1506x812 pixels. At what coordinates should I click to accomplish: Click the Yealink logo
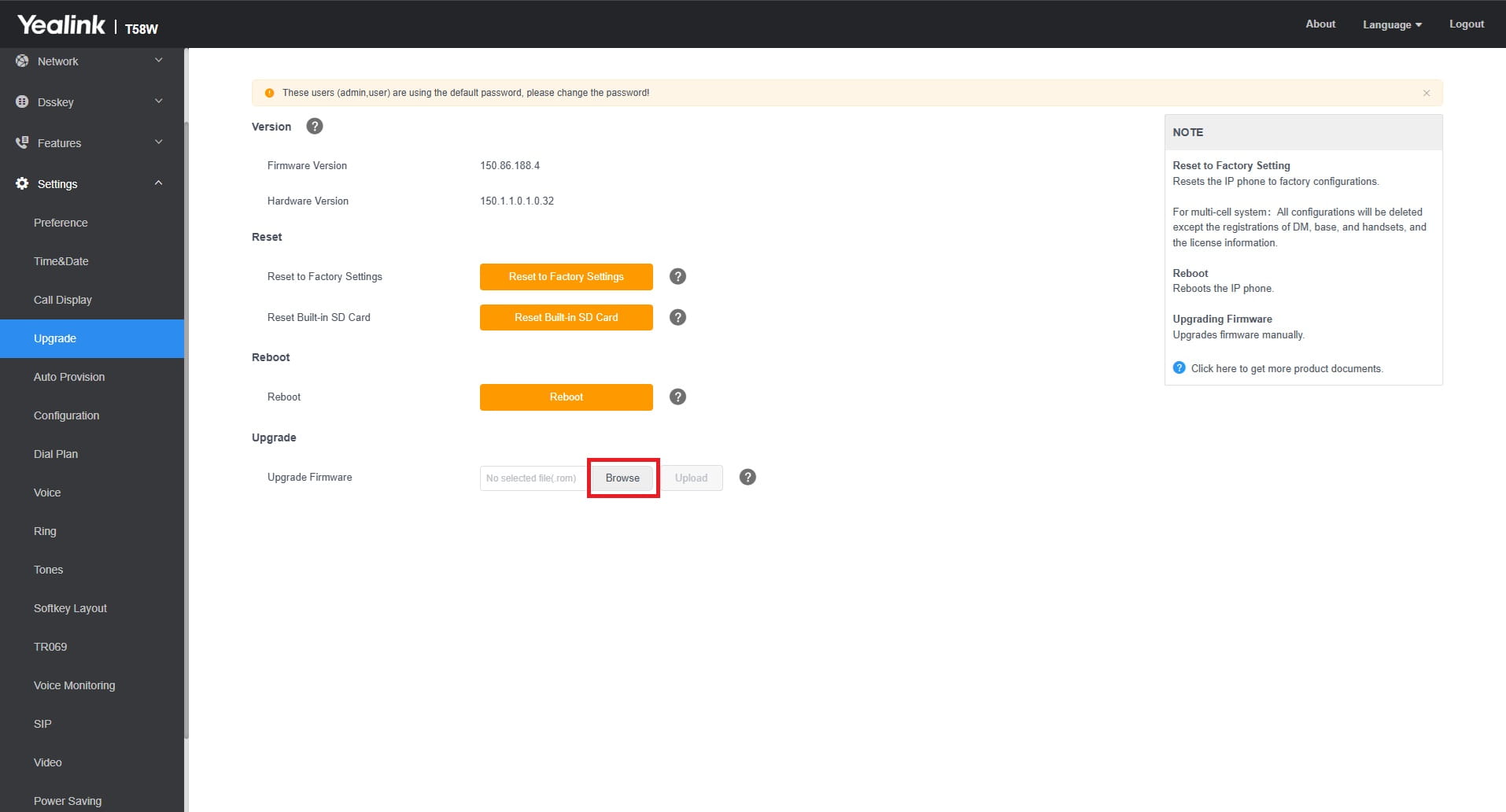61,25
